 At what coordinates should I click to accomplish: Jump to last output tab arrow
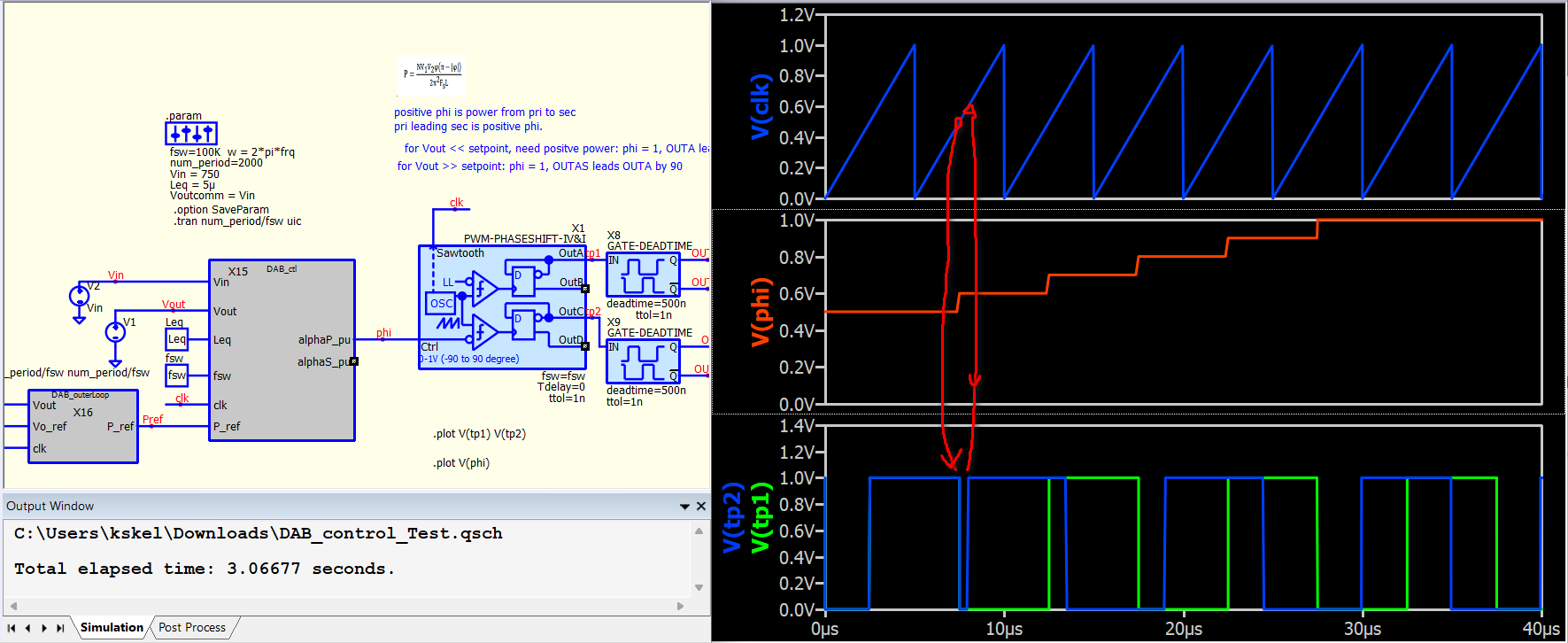pos(60,628)
